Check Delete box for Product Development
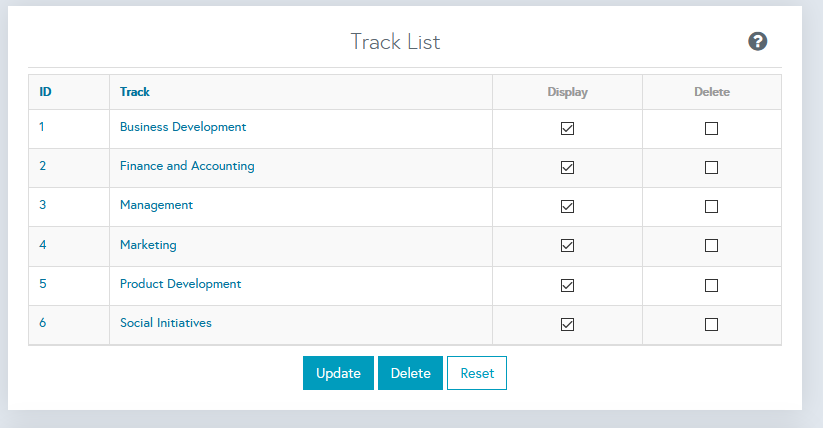The image size is (823, 428). pyautogui.click(x=711, y=285)
